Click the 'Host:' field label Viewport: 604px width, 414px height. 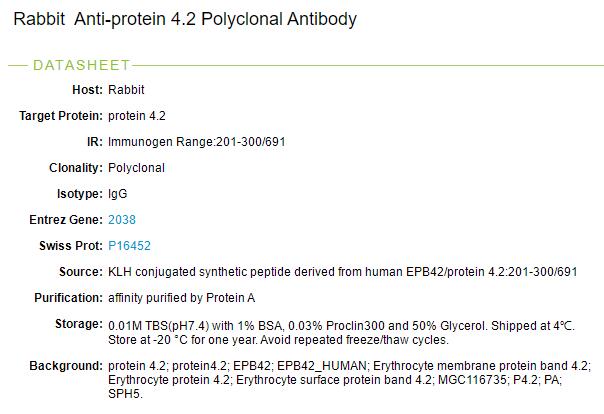tap(86, 90)
